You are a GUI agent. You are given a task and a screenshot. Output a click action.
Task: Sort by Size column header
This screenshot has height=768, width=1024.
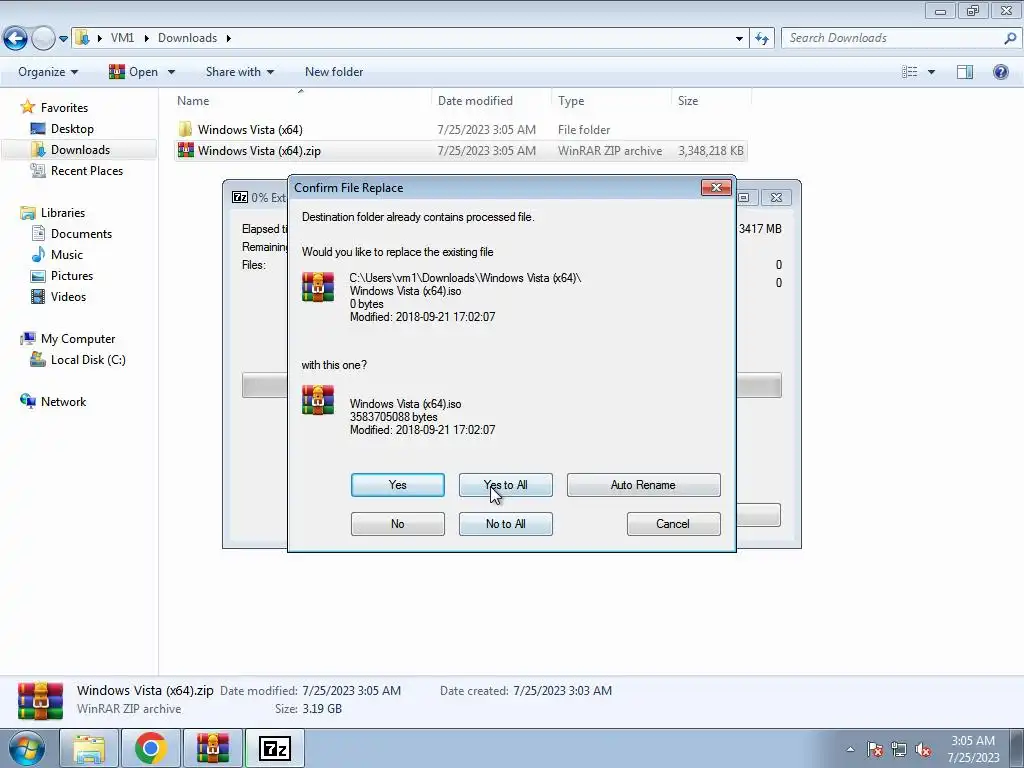coord(688,101)
